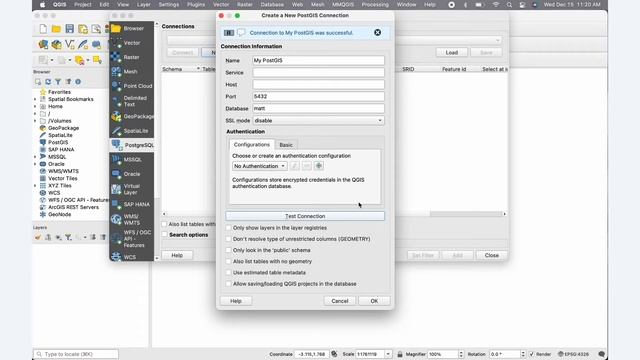Expand the XYZ Tiles tree item

(x=35, y=186)
